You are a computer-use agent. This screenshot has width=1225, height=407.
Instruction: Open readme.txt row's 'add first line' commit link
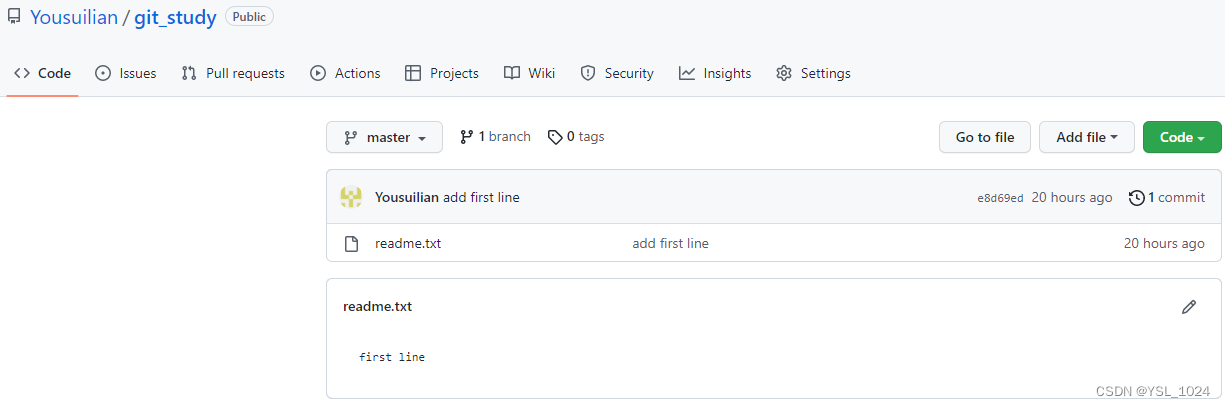671,243
